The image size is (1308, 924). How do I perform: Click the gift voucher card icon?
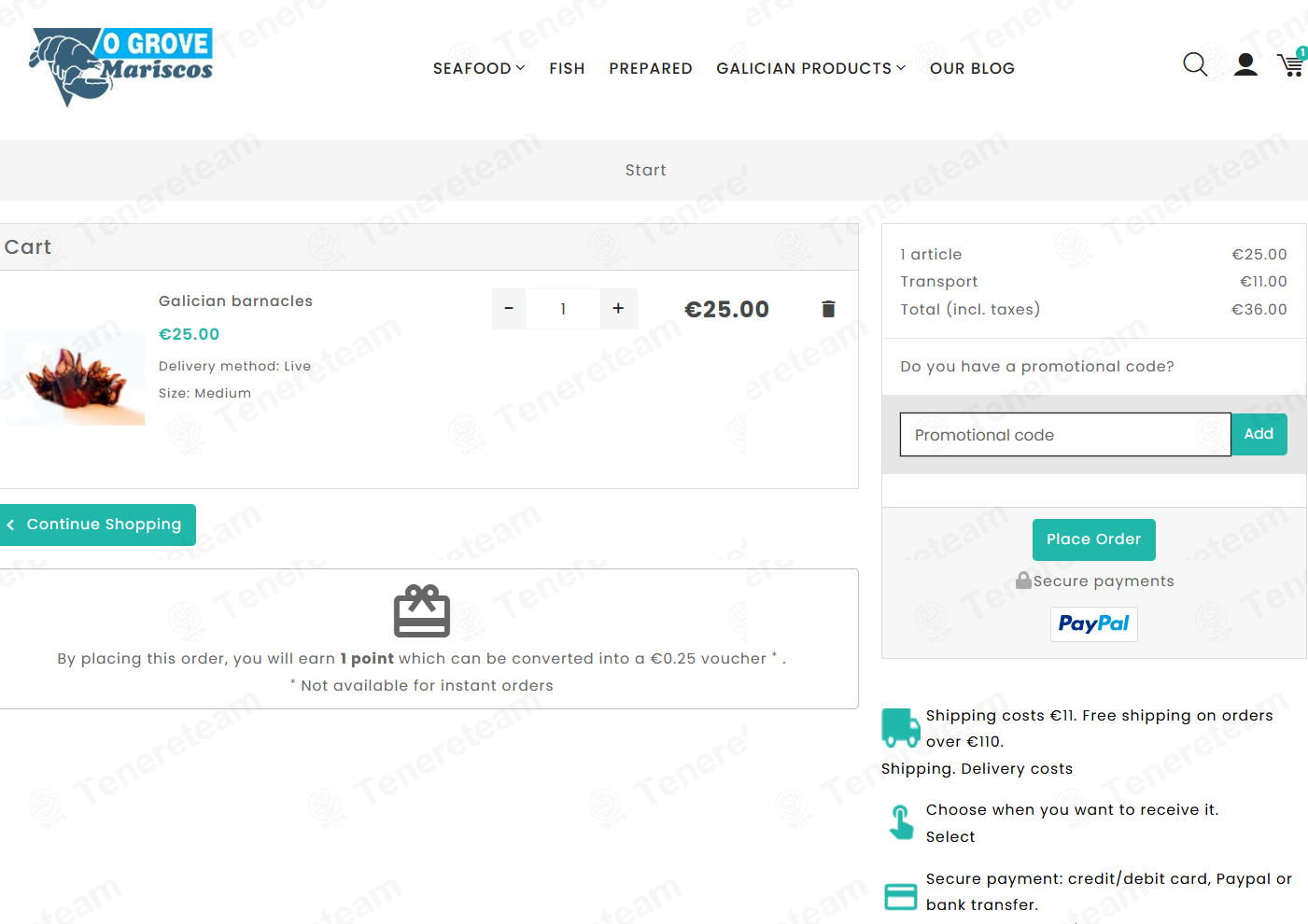tap(422, 611)
